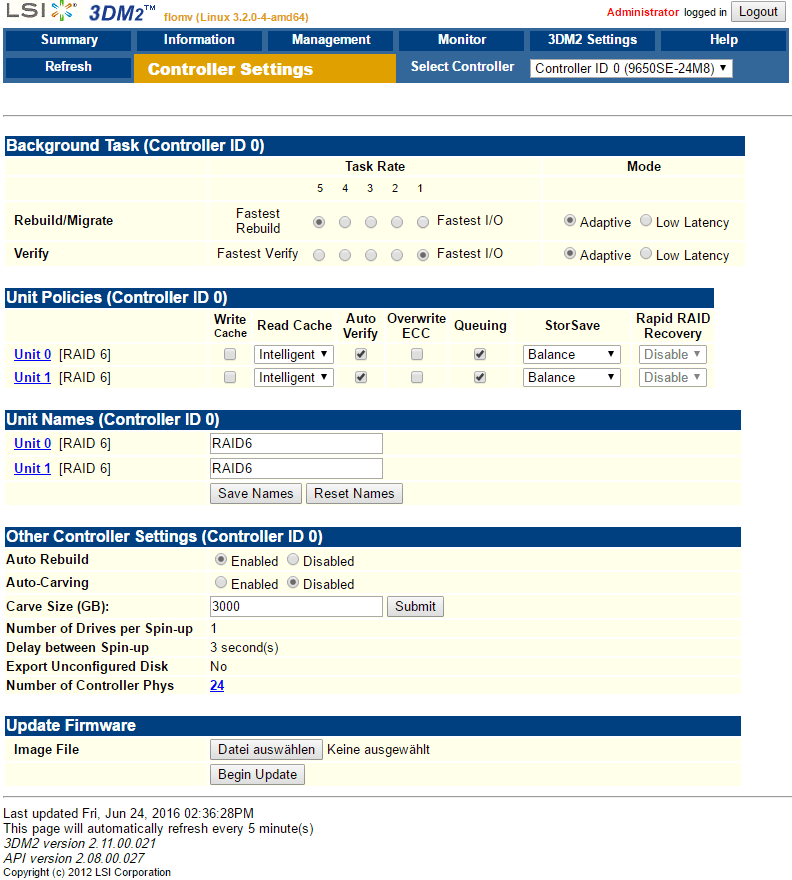Set Rebuild/Migrate task rate to 2
Viewport: 792px width, 880px height.
pyautogui.click(x=397, y=222)
